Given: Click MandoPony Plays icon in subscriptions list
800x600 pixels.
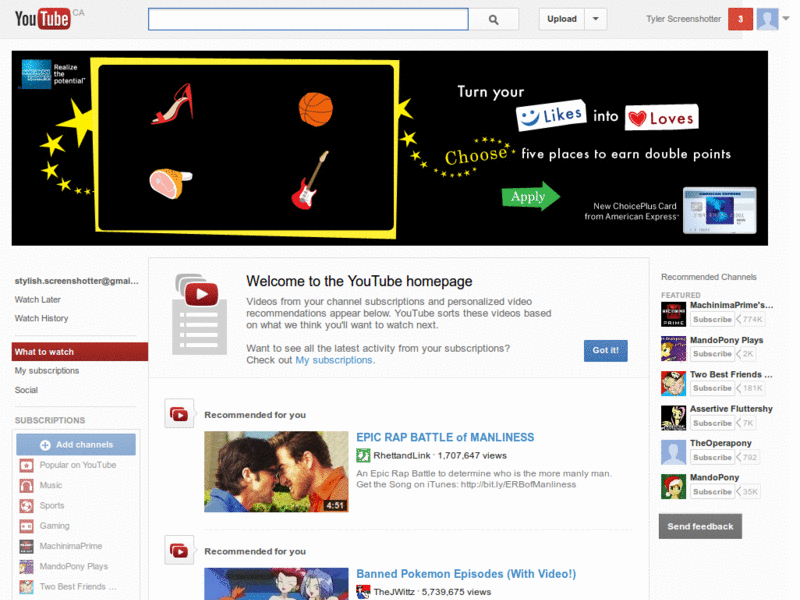Looking at the screenshot, I should [27, 567].
